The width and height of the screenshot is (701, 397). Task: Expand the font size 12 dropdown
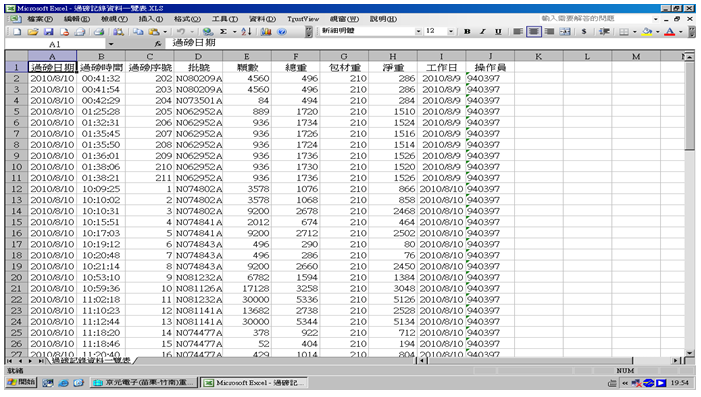click(x=451, y=31)
